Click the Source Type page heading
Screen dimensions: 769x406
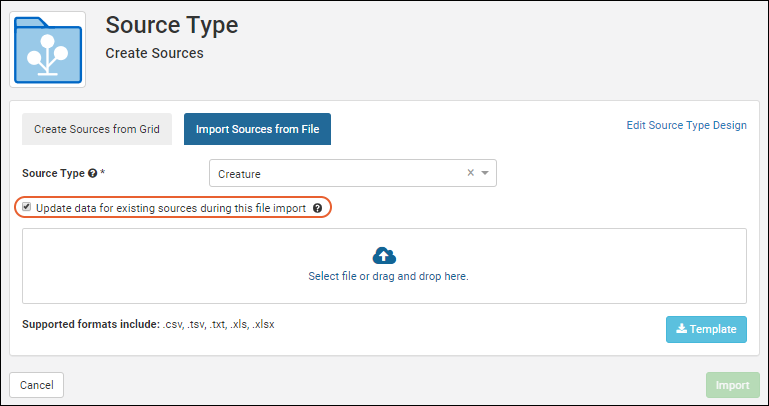(x=172, y=25)
